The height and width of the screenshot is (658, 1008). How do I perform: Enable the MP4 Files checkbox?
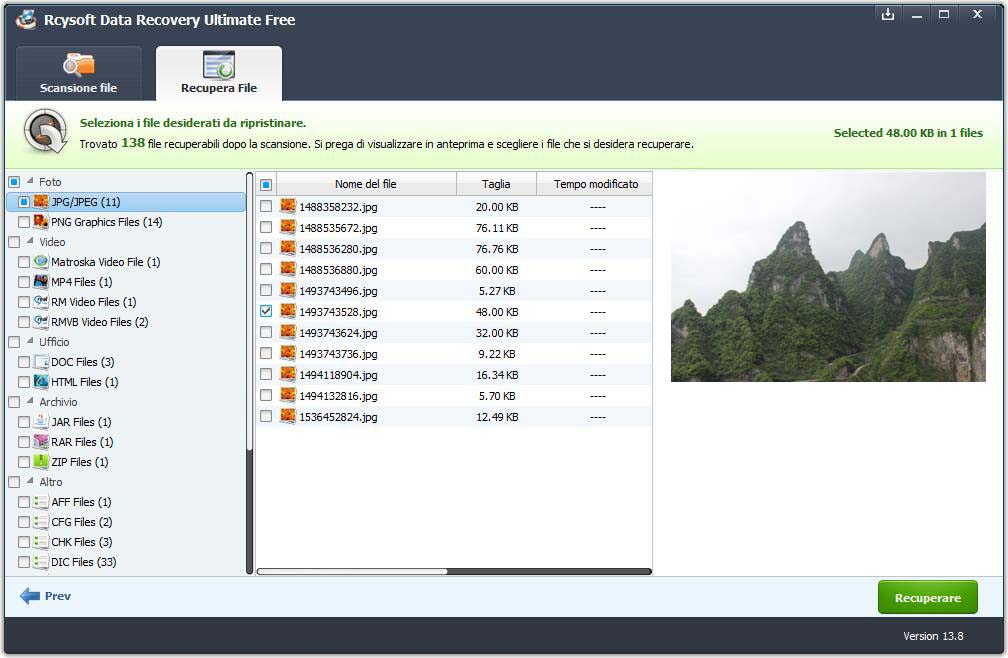coord(24,282)
